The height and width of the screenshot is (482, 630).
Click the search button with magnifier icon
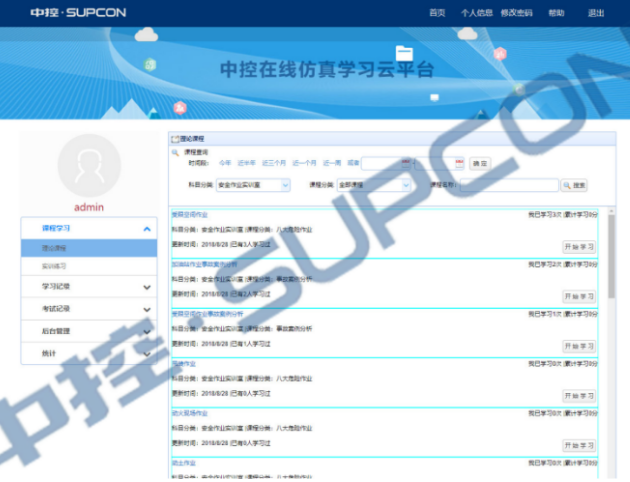pos(574,185)
